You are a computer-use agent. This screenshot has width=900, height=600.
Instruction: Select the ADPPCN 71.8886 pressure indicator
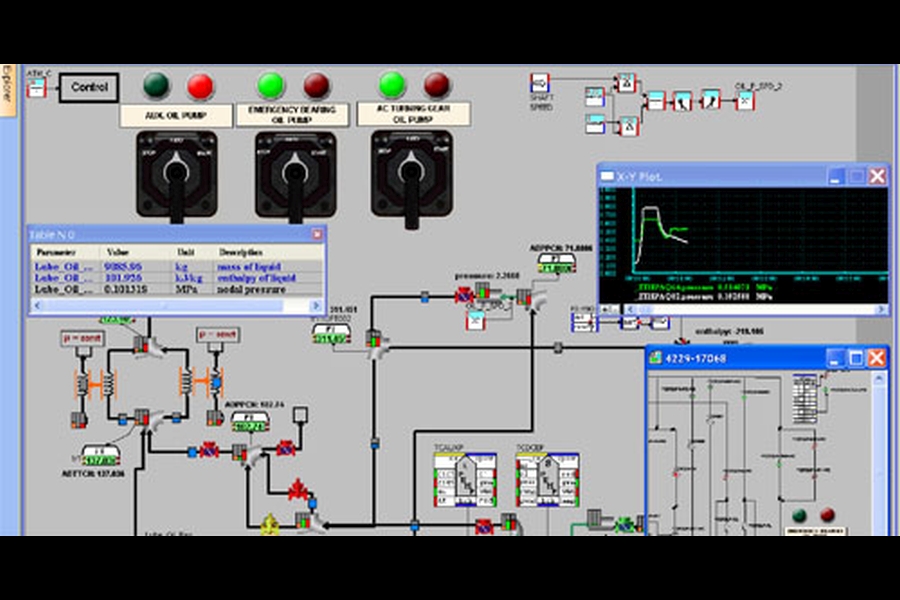tap(556, 264)
